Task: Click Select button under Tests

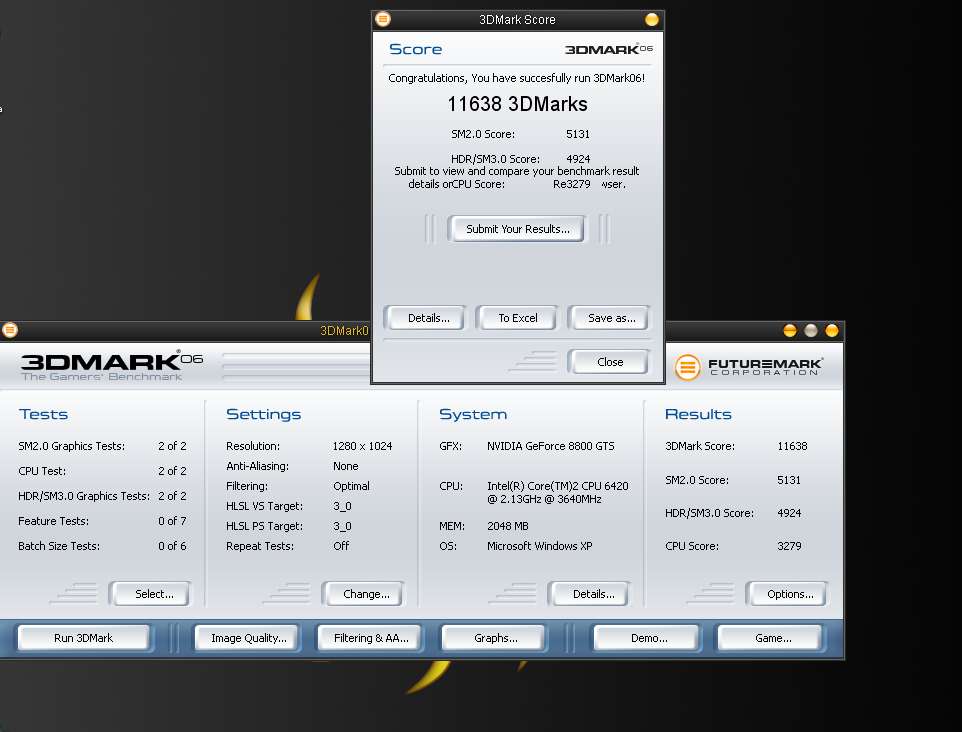Action: (153, 594)
